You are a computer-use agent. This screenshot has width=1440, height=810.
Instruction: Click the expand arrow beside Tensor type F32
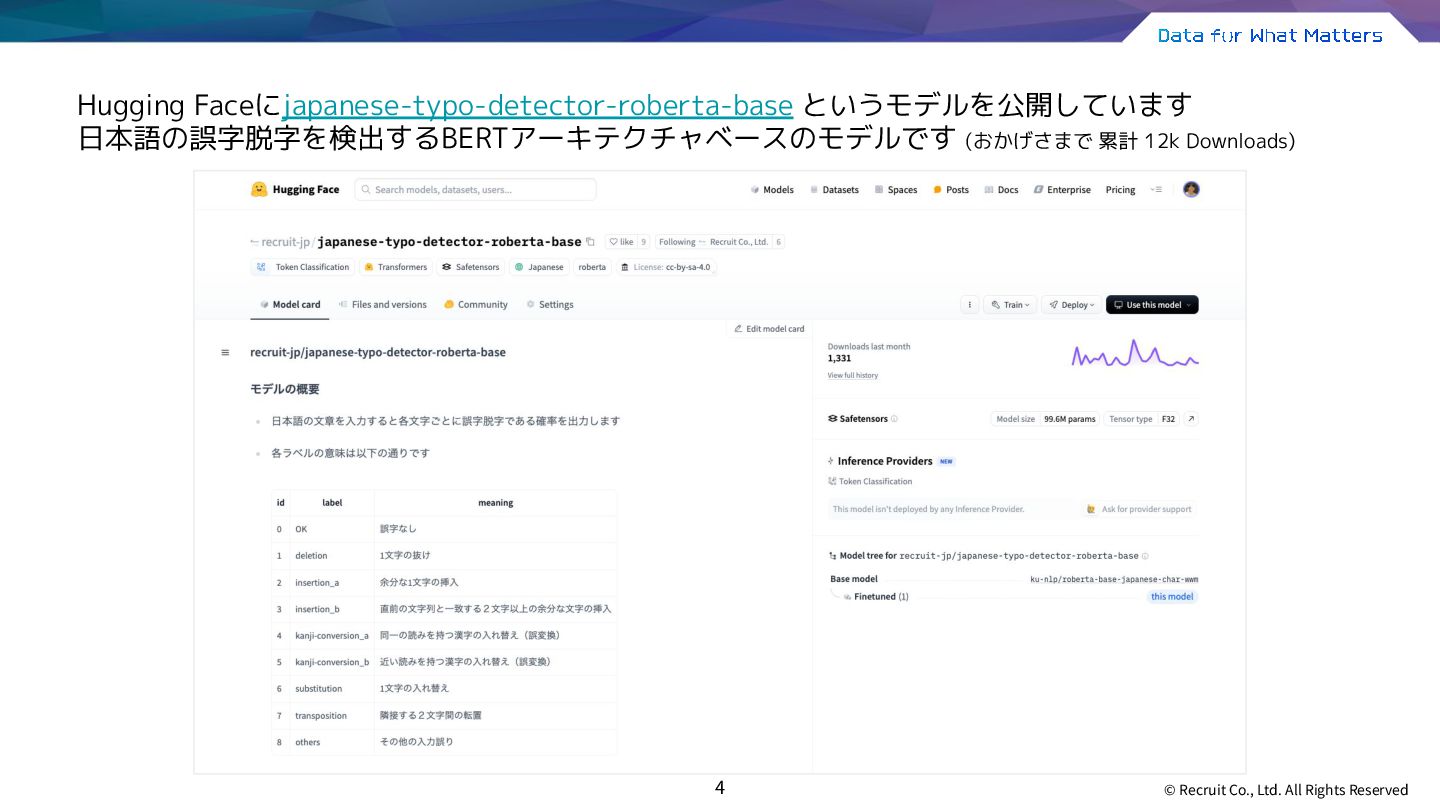1191,419
